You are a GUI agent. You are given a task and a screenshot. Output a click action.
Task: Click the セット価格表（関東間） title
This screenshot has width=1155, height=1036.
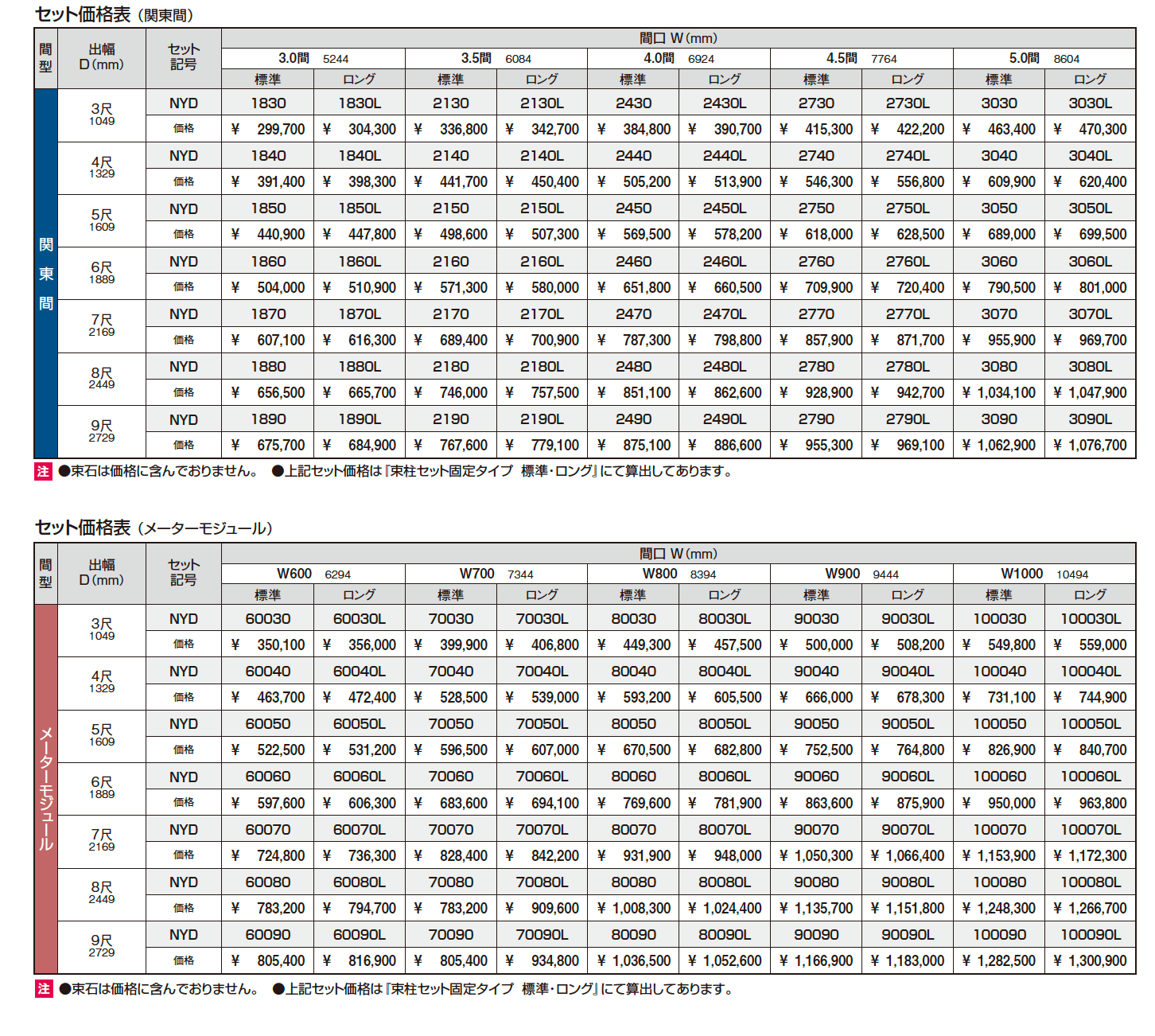pos(115,15)
